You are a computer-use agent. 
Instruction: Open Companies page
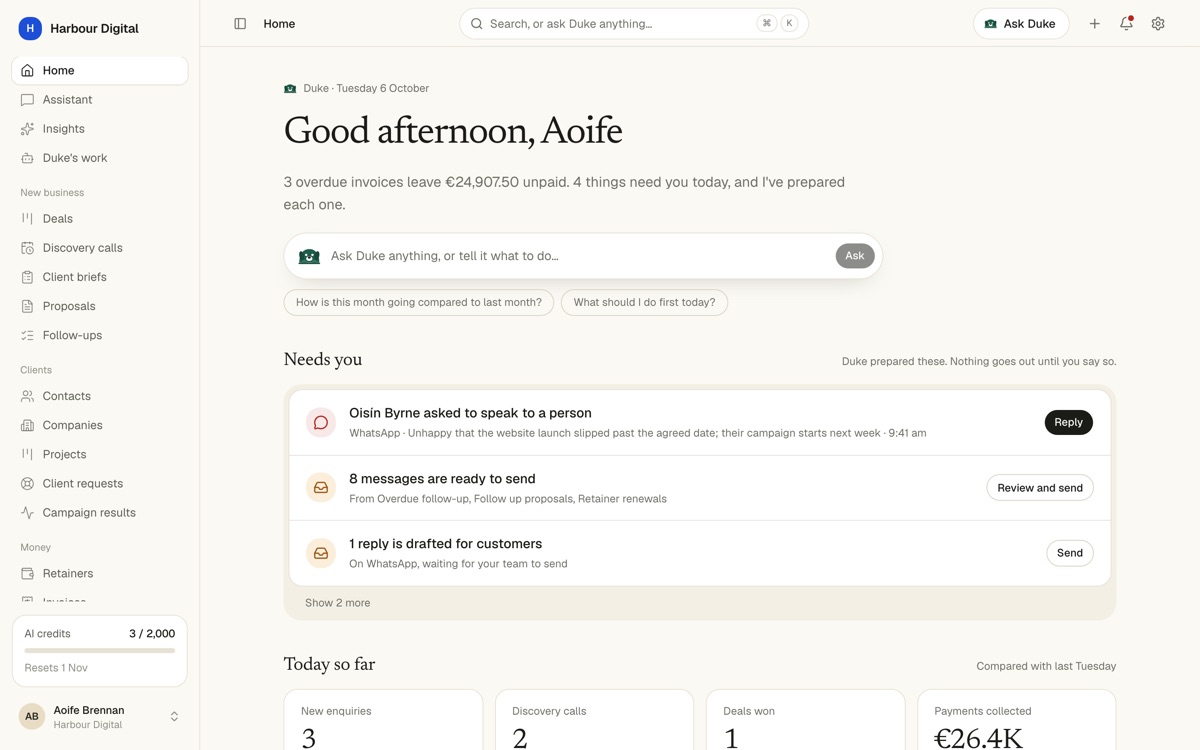[100, 425]
